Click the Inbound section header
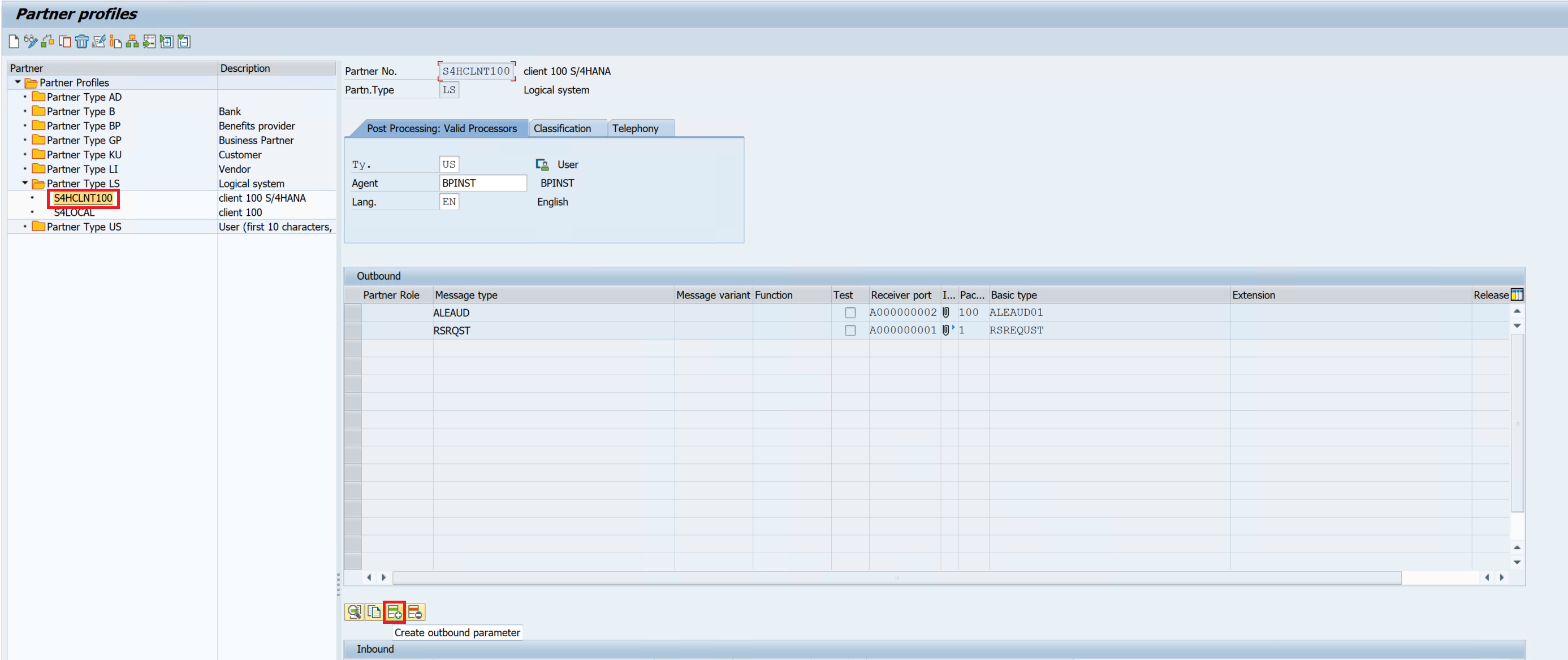 [934, 649]
